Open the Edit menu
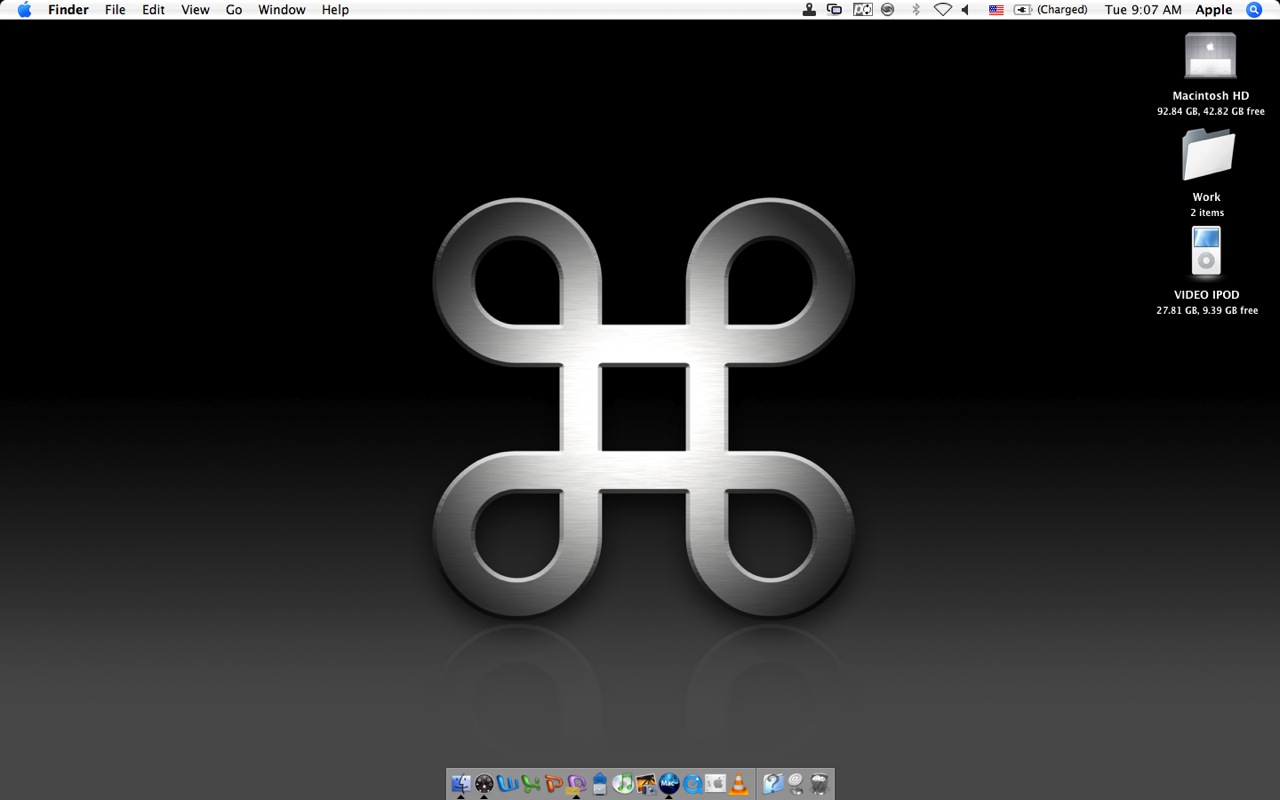The height and width of the screenshot is (800, 1280). click(x=153, y=10)
